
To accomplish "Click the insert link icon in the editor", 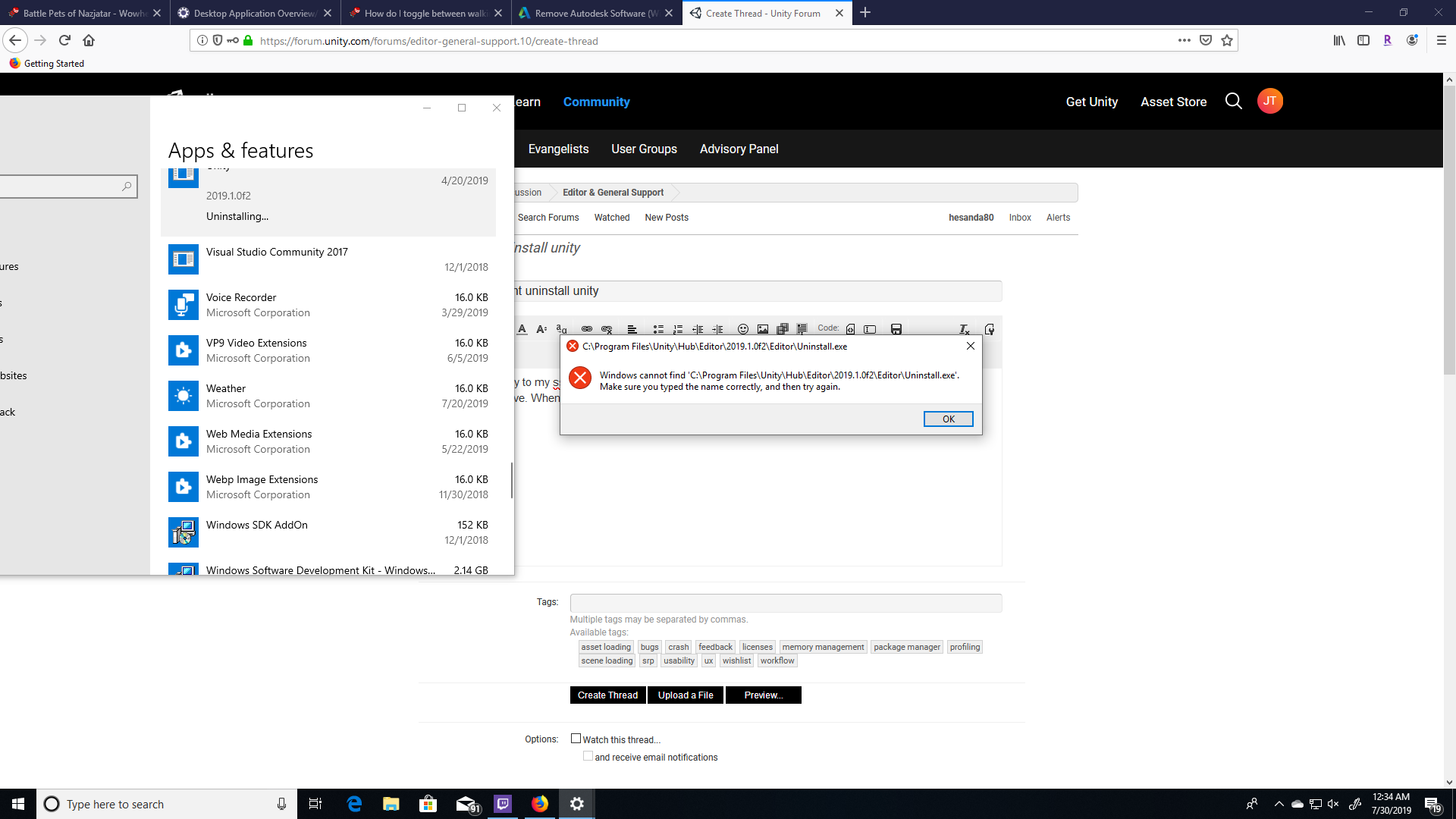I will (x=586, y=329).
